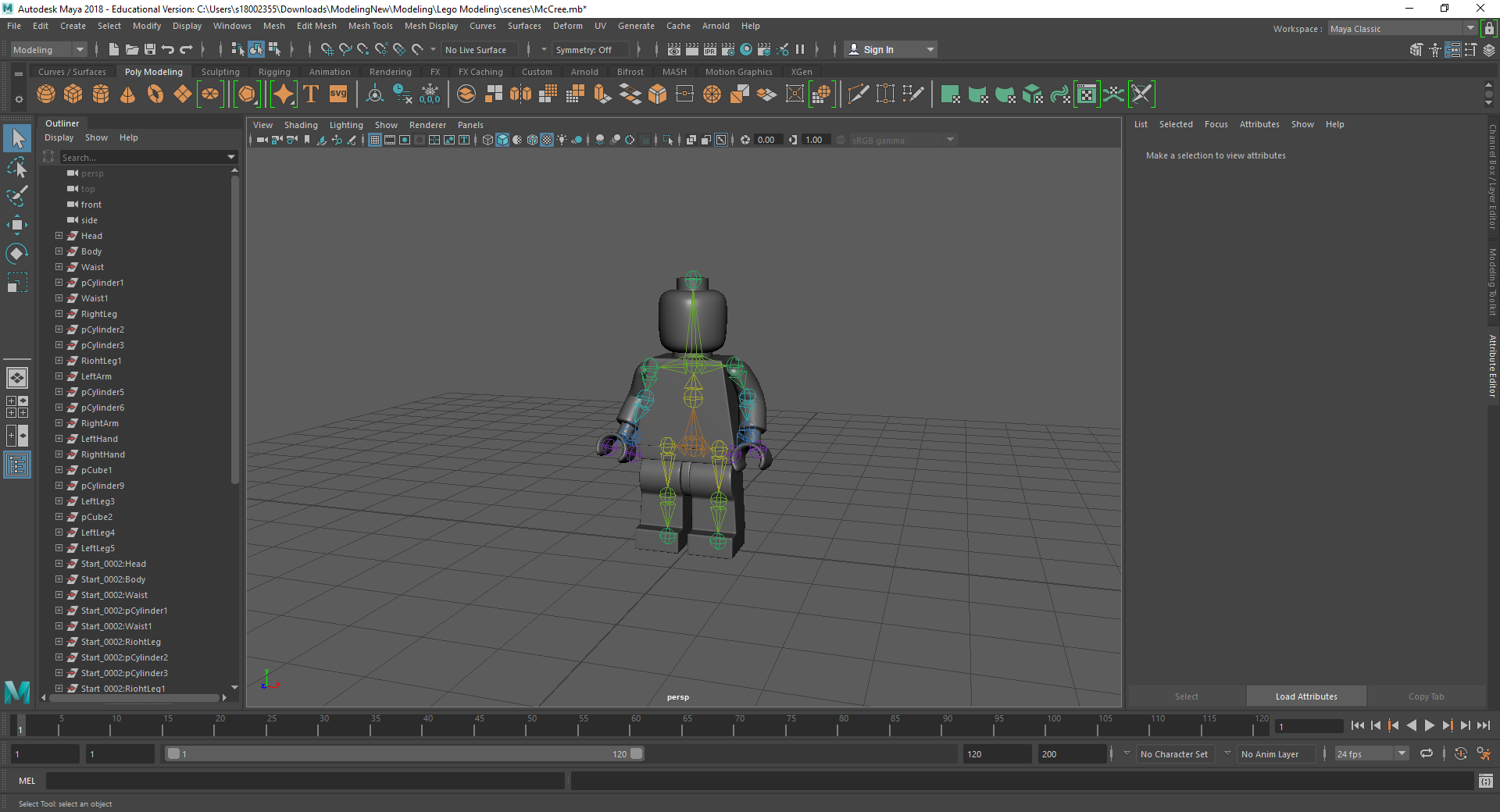This screenshot has height=812, width=1500.
Task: Toggle auto keyframe on
Action: (x=1460, y=753)
